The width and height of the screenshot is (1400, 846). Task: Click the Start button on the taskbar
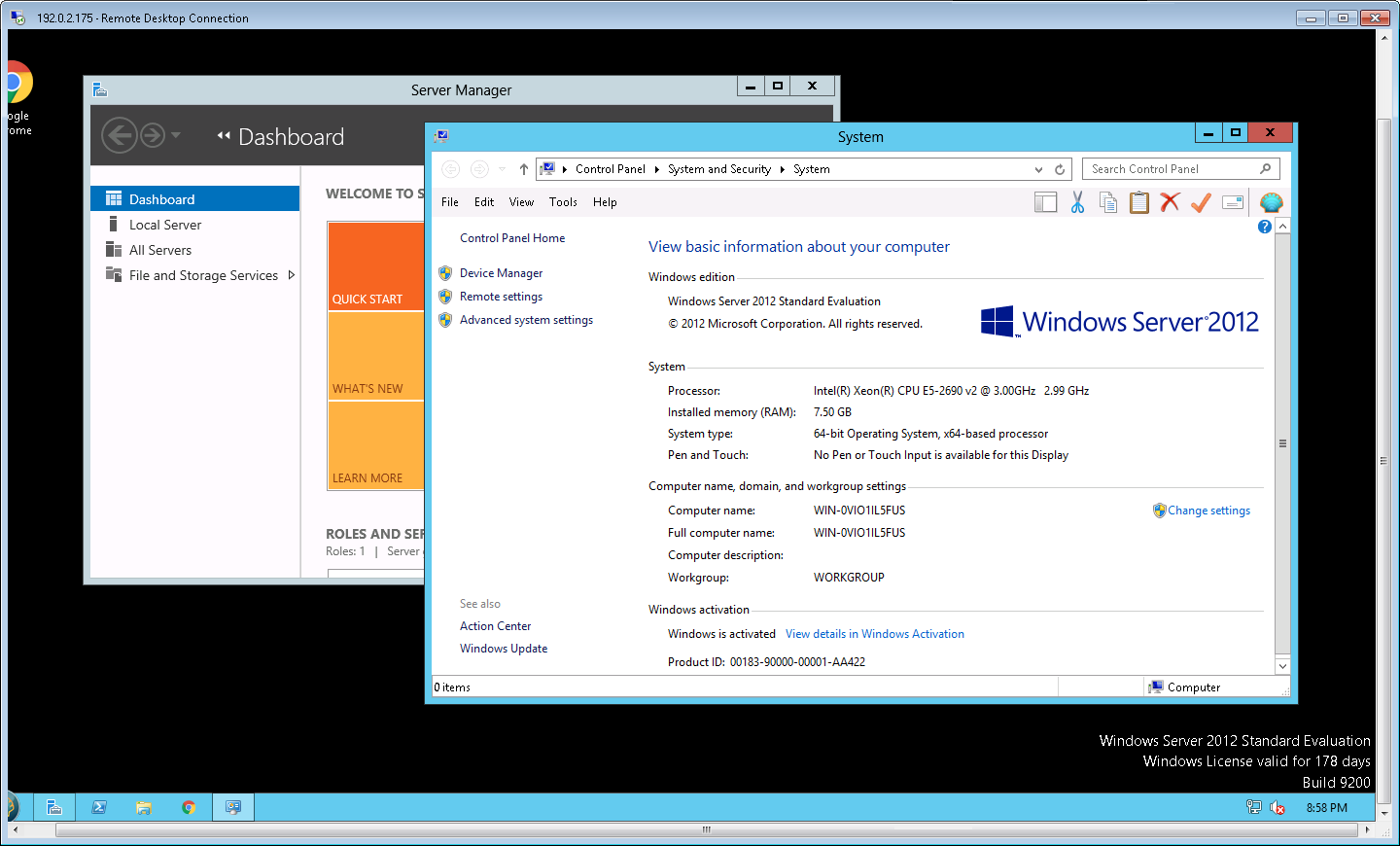[x=13, y=807]
